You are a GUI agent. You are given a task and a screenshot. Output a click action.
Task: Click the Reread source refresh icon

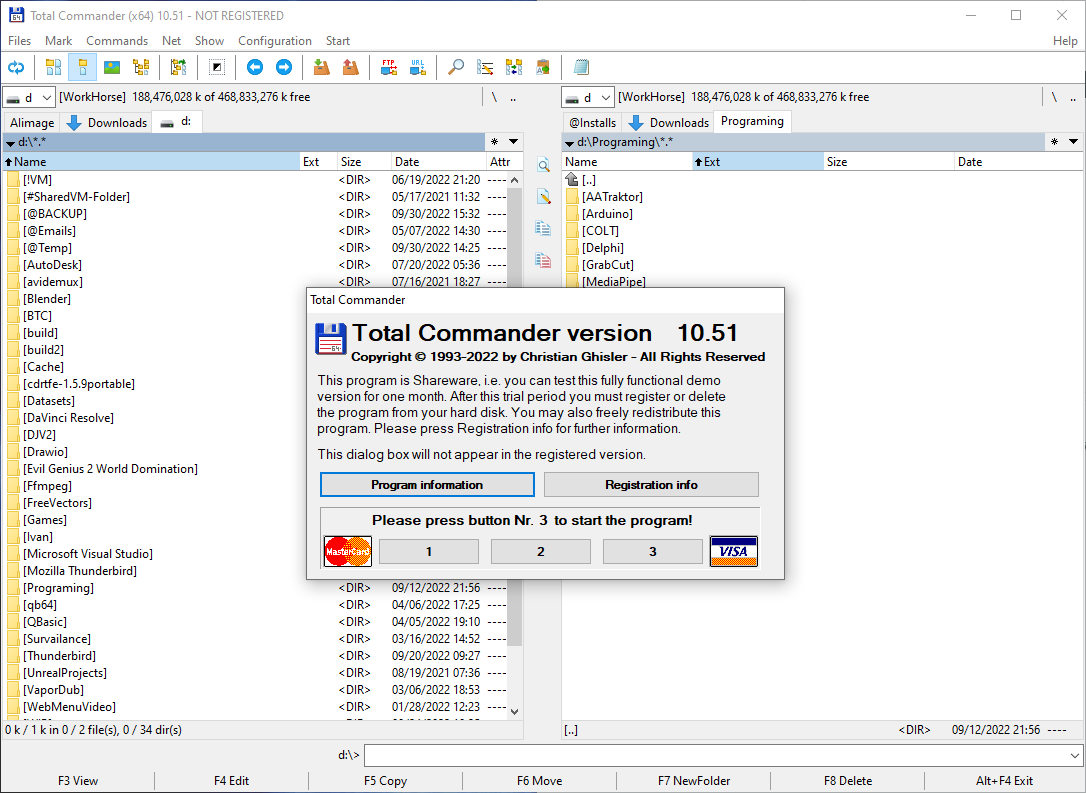16,67
